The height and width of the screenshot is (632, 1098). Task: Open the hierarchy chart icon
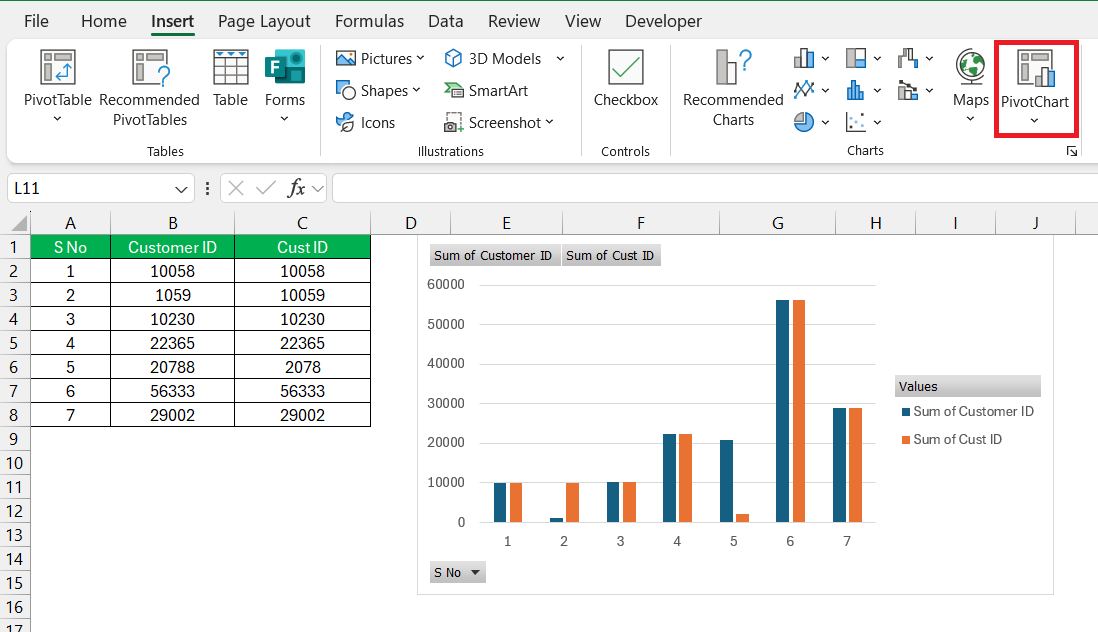click(x=856, y=58)
